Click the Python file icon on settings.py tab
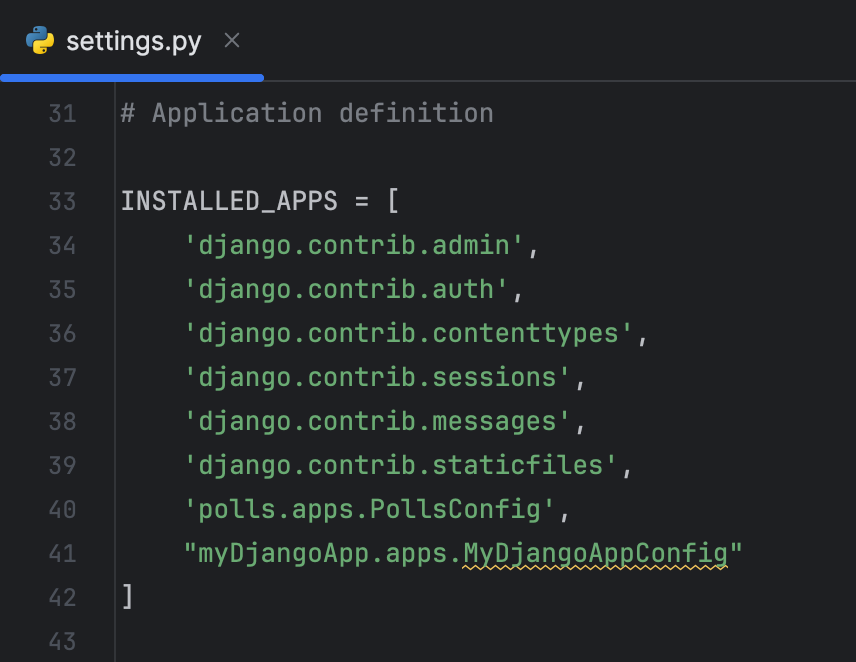 pos(38,40)
